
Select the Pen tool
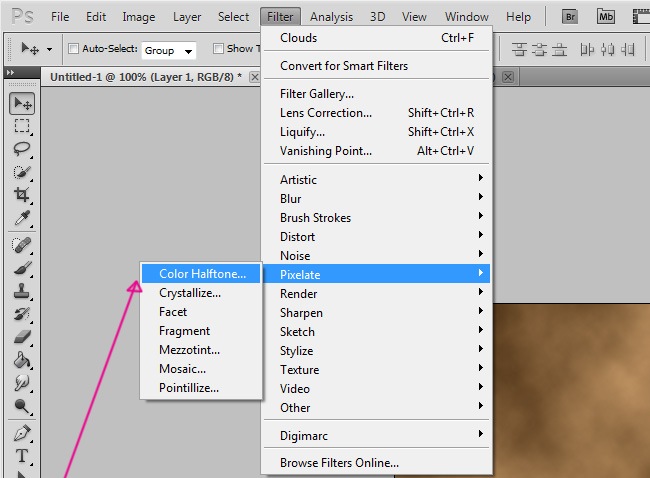[22, 433]
